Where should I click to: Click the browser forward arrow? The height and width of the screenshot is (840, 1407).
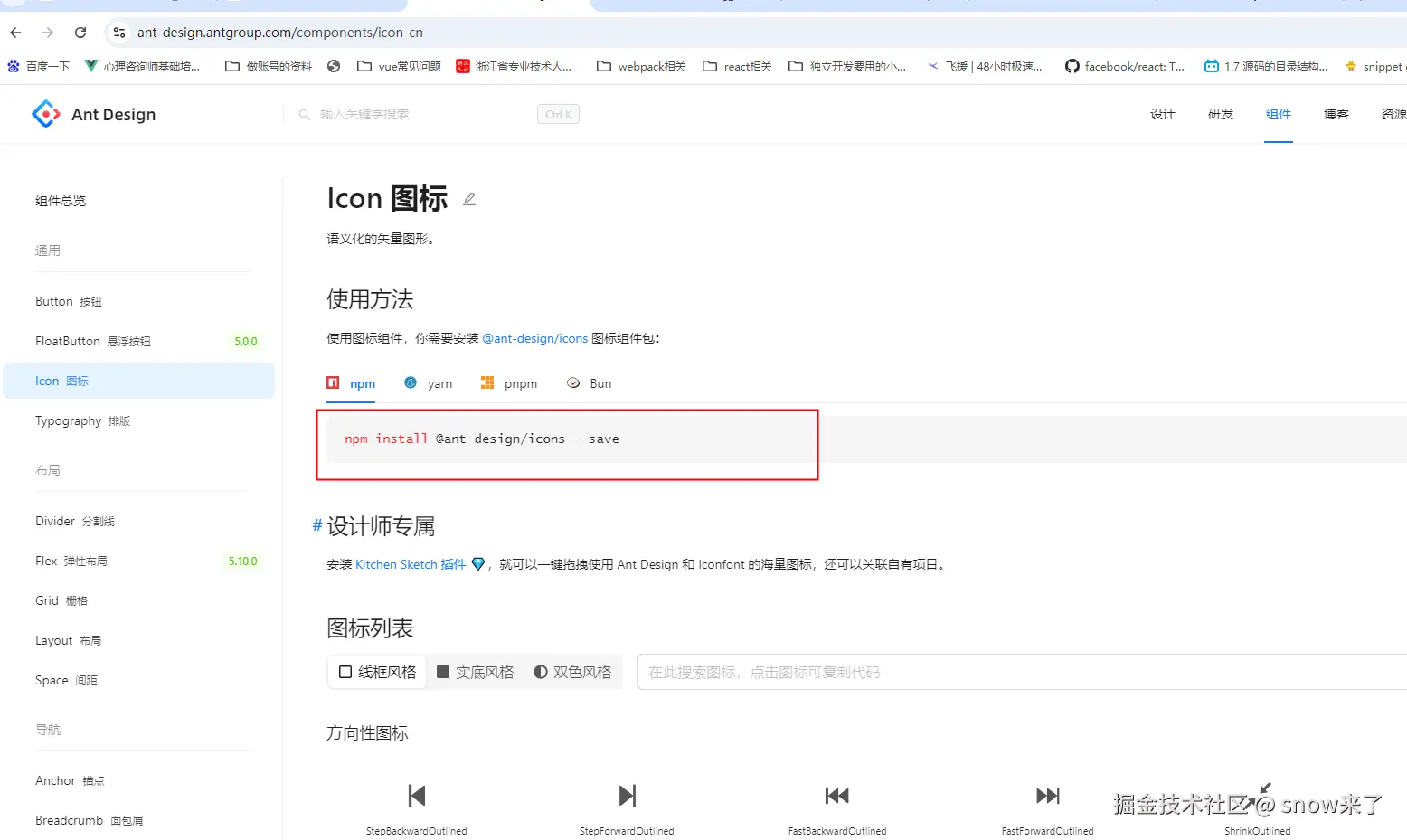[x=48, y=33]
